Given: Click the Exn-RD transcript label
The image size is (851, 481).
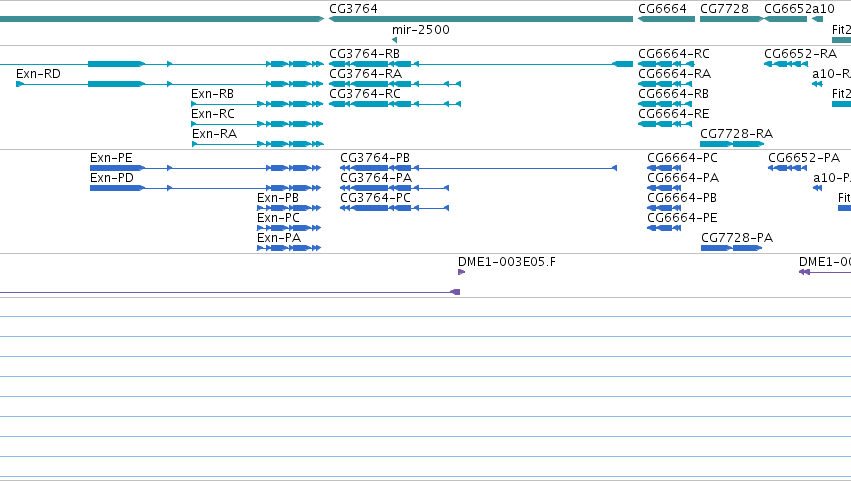Looking at the screenshot, I should (x=38, y=74).
